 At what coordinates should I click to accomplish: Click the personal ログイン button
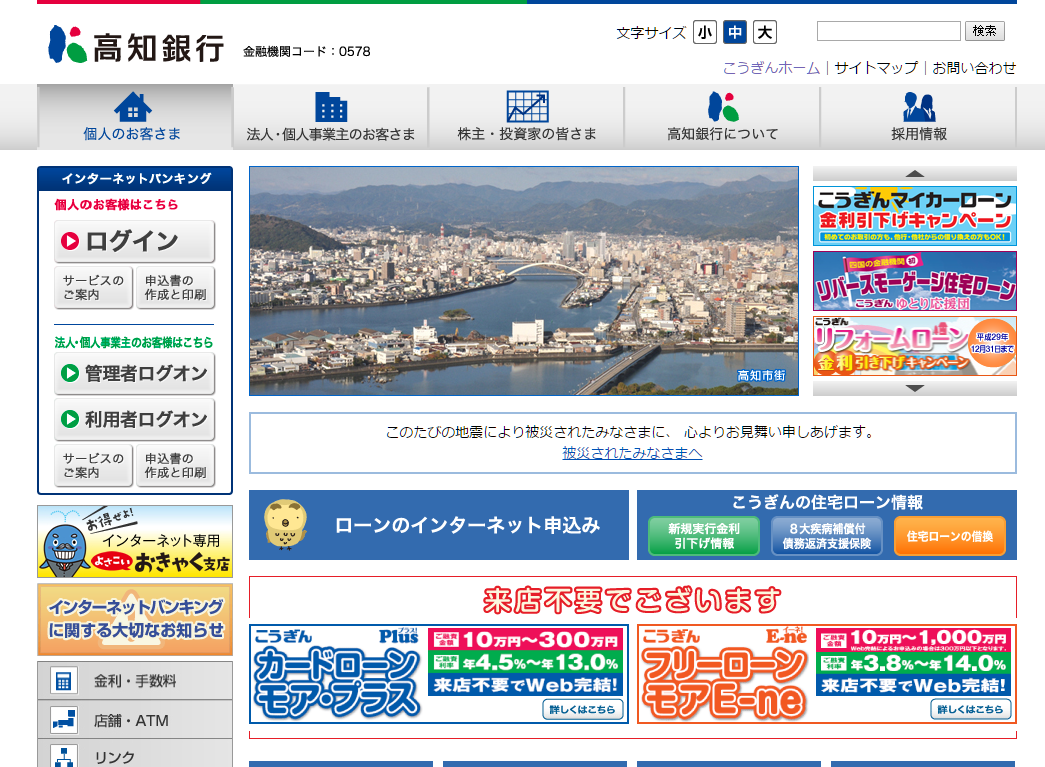[135, 241]
